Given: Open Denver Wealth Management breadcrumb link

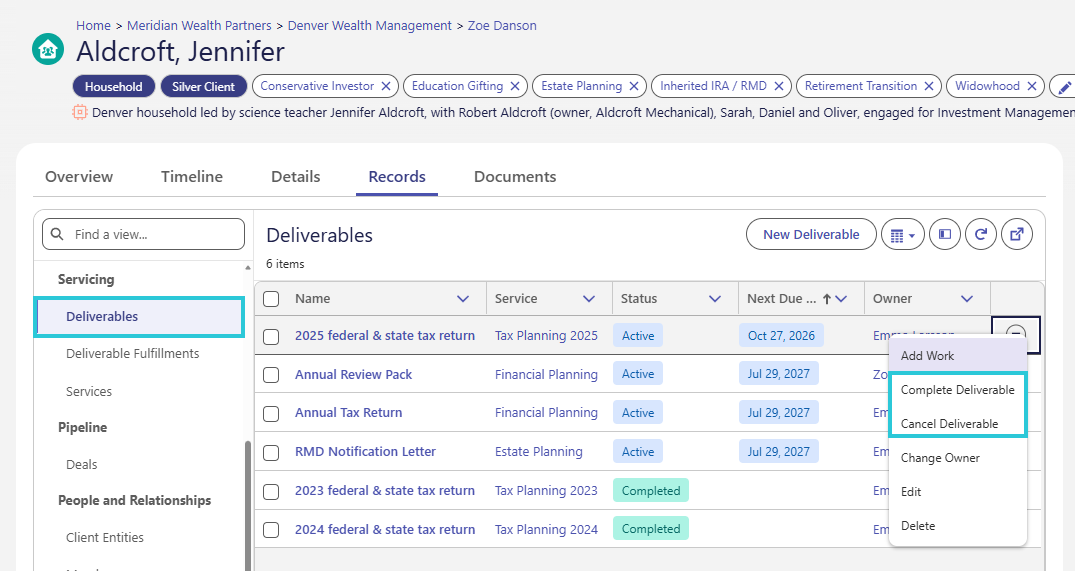Looking at the screenshot, I should pyautogui.click(x=370, y=25).
